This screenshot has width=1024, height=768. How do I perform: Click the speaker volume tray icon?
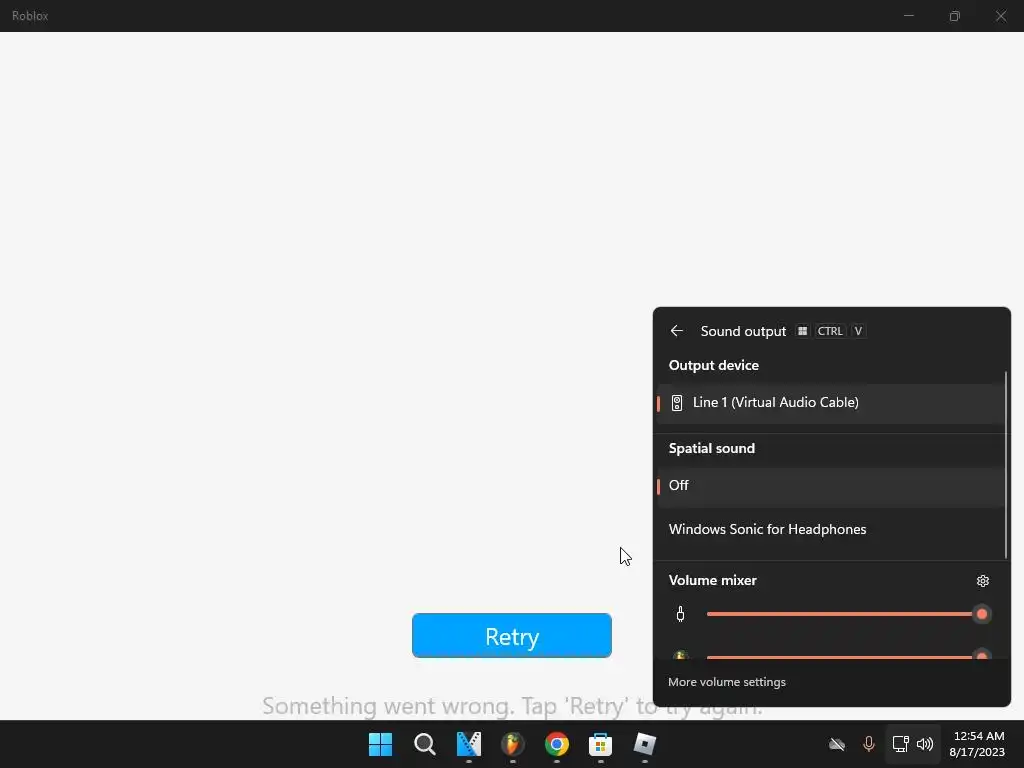coord(925,744)
